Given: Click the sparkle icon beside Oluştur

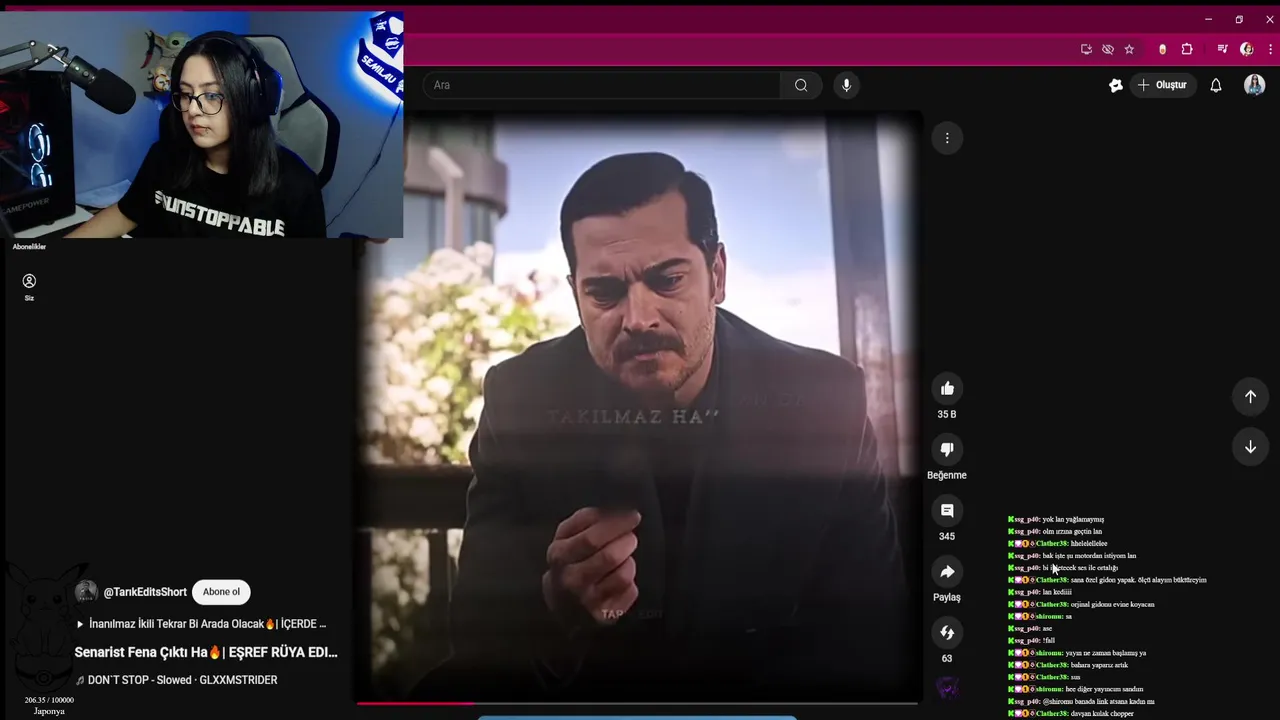Looking at the screenshot, I should [1116, 85].
